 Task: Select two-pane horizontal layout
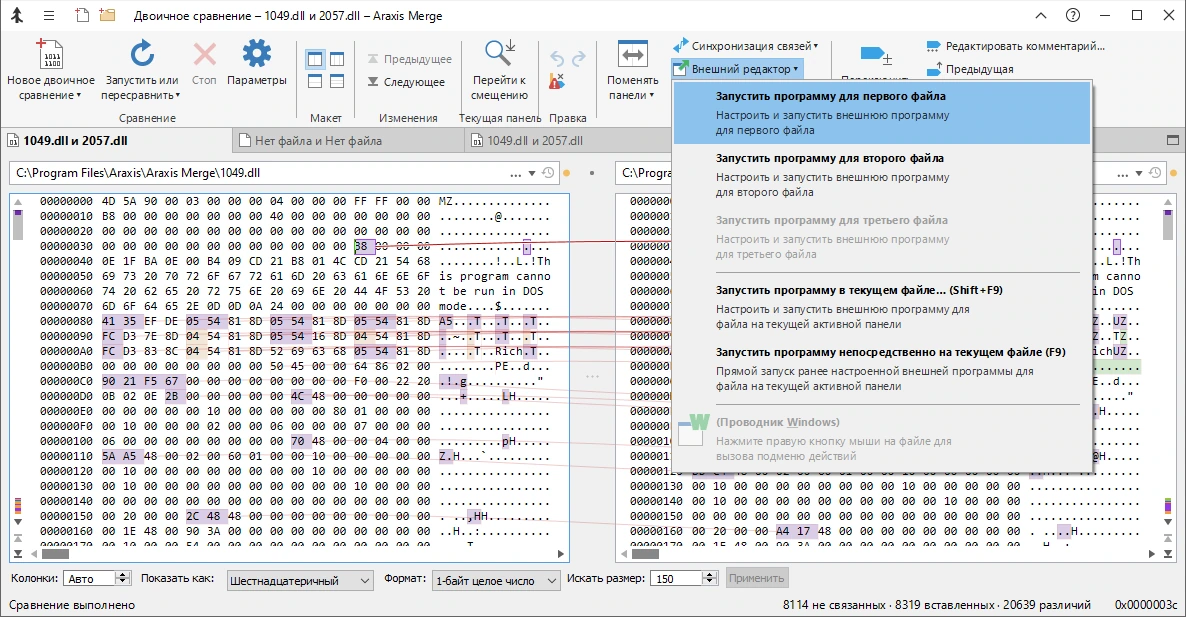pos(315,81)
